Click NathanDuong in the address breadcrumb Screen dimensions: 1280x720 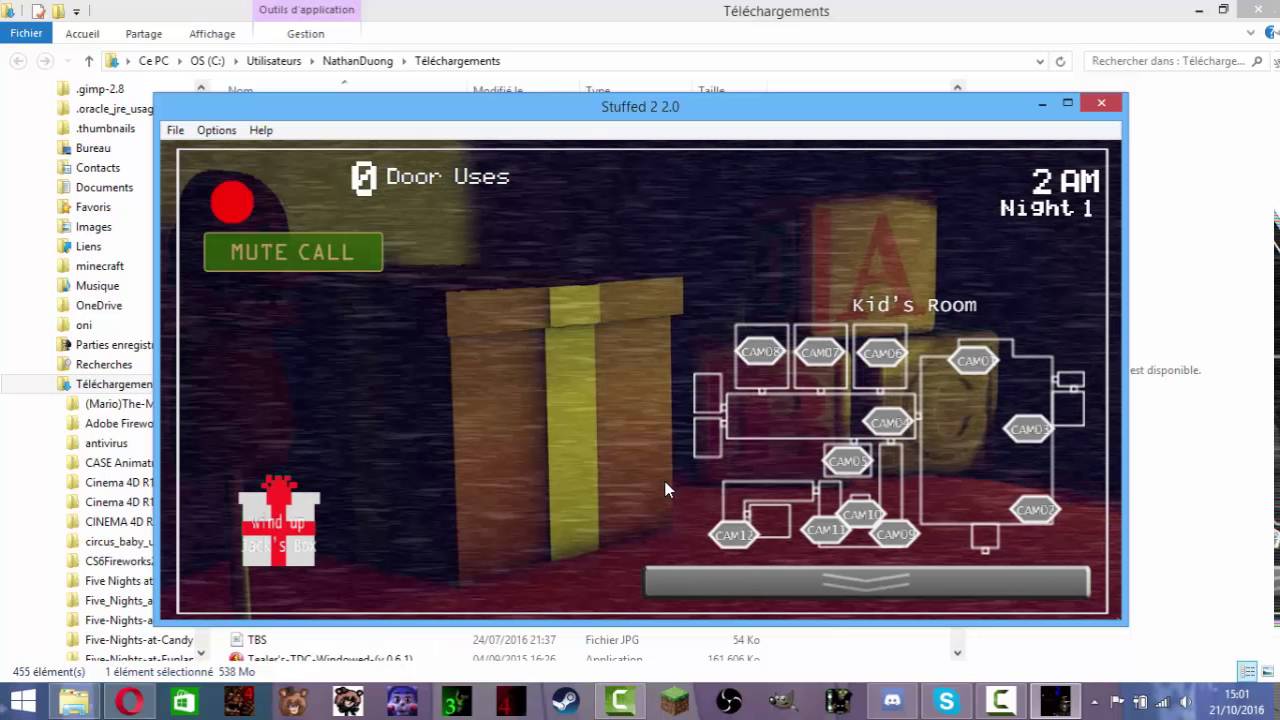click(358, 61)
